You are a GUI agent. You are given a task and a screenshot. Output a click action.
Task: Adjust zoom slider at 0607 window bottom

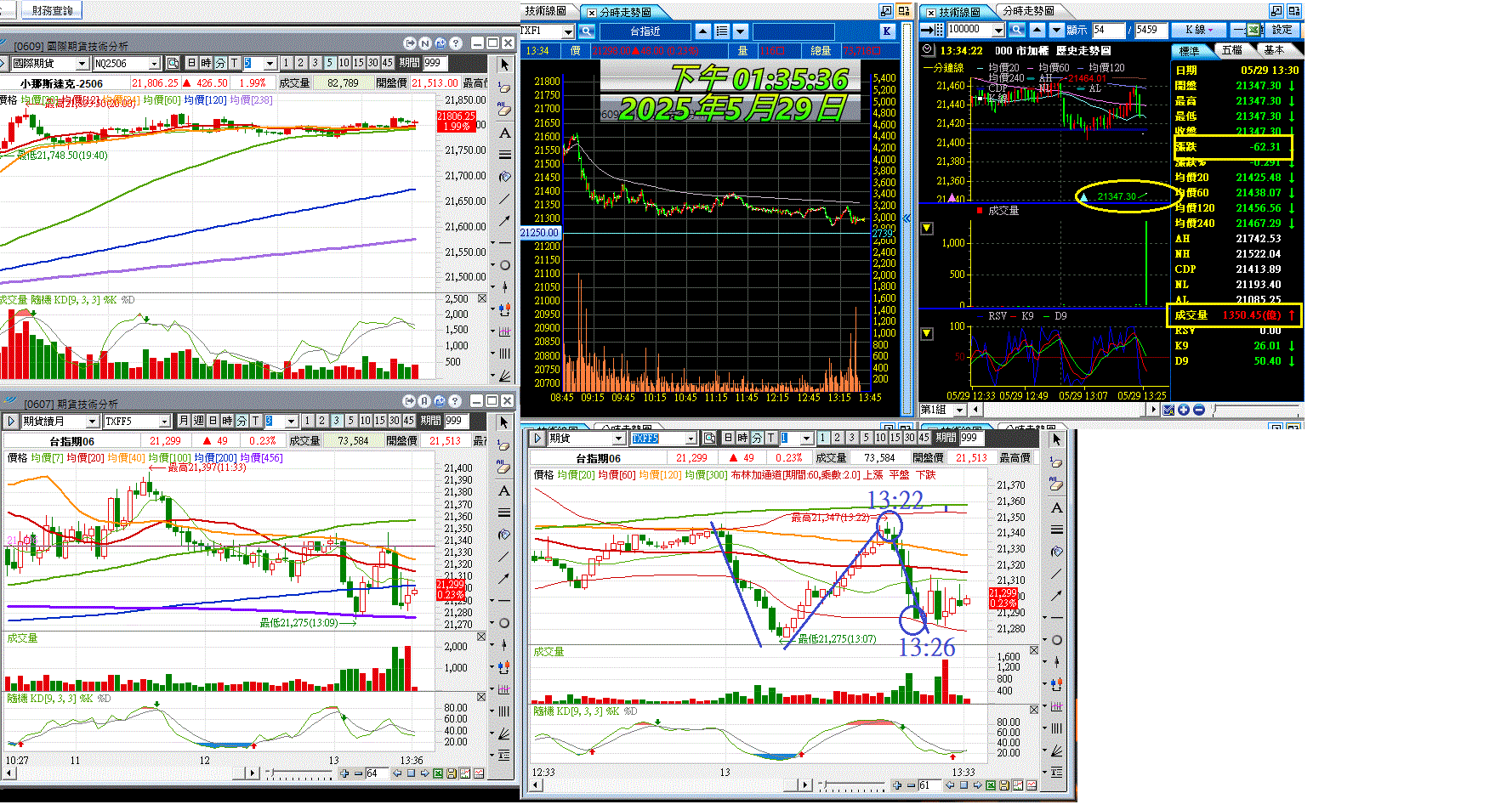[298, 773]
